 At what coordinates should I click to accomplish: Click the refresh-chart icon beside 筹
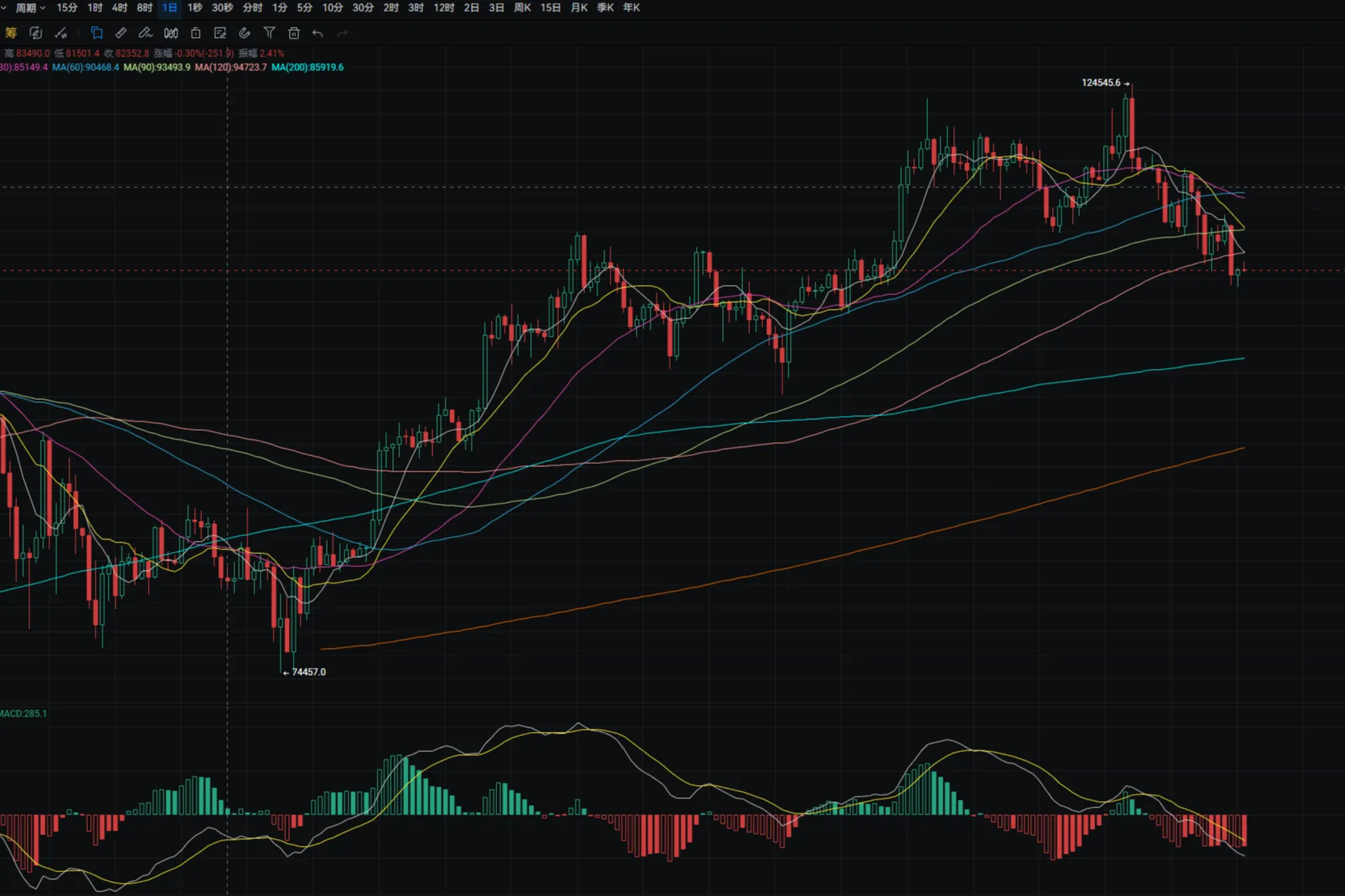pos(35,33)
